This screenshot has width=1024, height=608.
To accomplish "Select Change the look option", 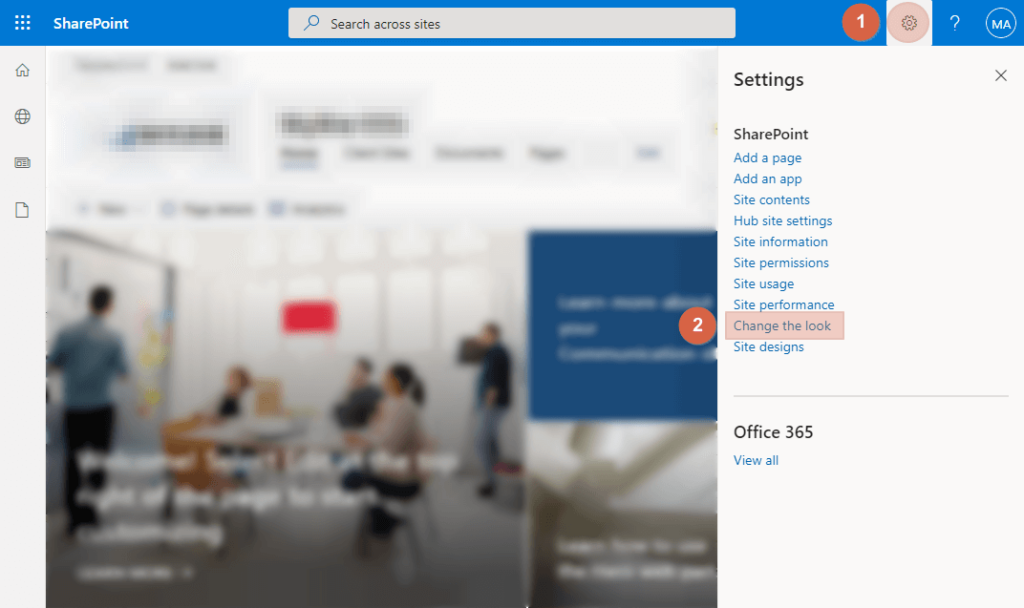I will [784, 325].
